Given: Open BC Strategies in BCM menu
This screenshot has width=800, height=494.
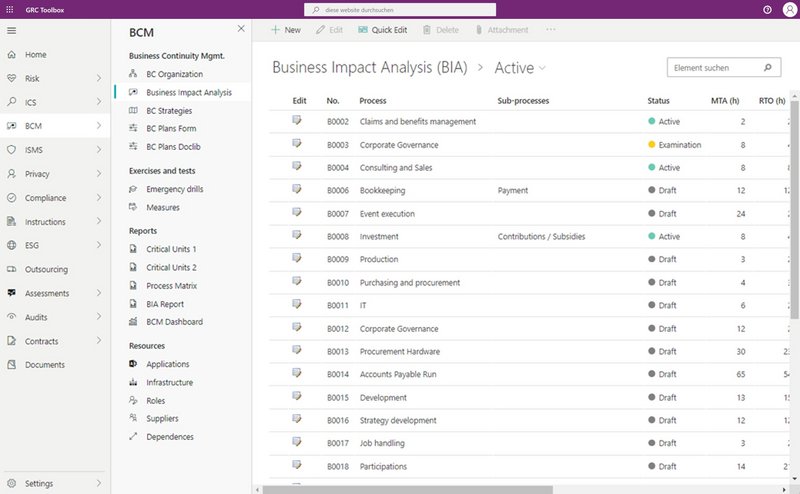Looking at the screenshot, I should pos(169,110).
